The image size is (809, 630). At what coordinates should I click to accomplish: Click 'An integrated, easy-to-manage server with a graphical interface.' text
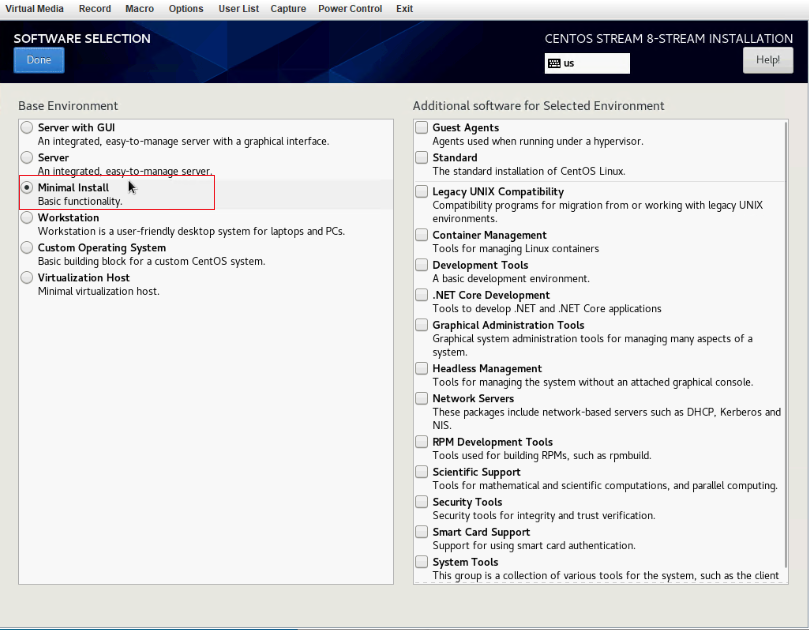click(x=183, y=141)
